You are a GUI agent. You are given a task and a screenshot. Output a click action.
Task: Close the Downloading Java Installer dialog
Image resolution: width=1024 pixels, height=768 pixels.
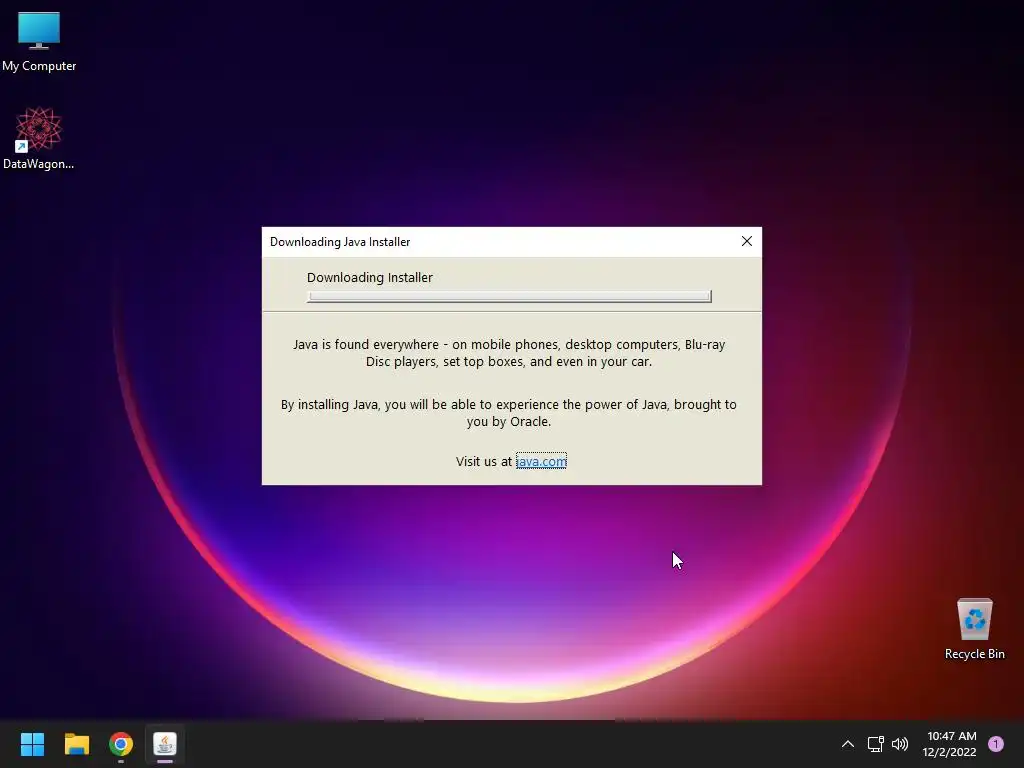pyautogui.click(x=746, y=242)
